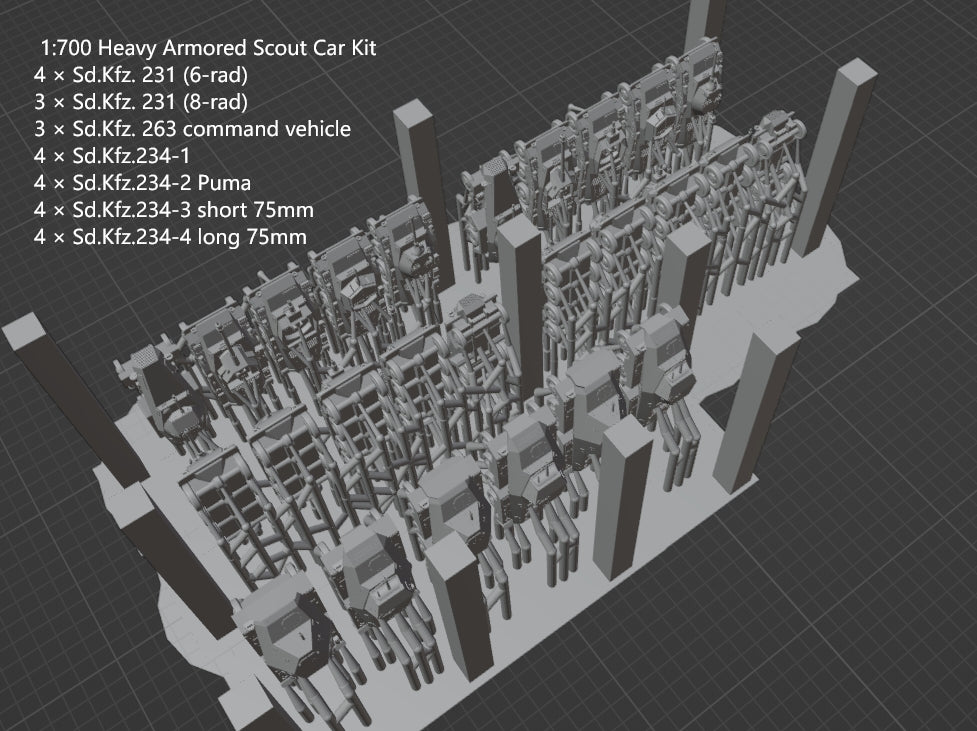Click the "Sd.Kfz. 263 command vehicle" line
The image size is (977, 731).
coord(192,129)
